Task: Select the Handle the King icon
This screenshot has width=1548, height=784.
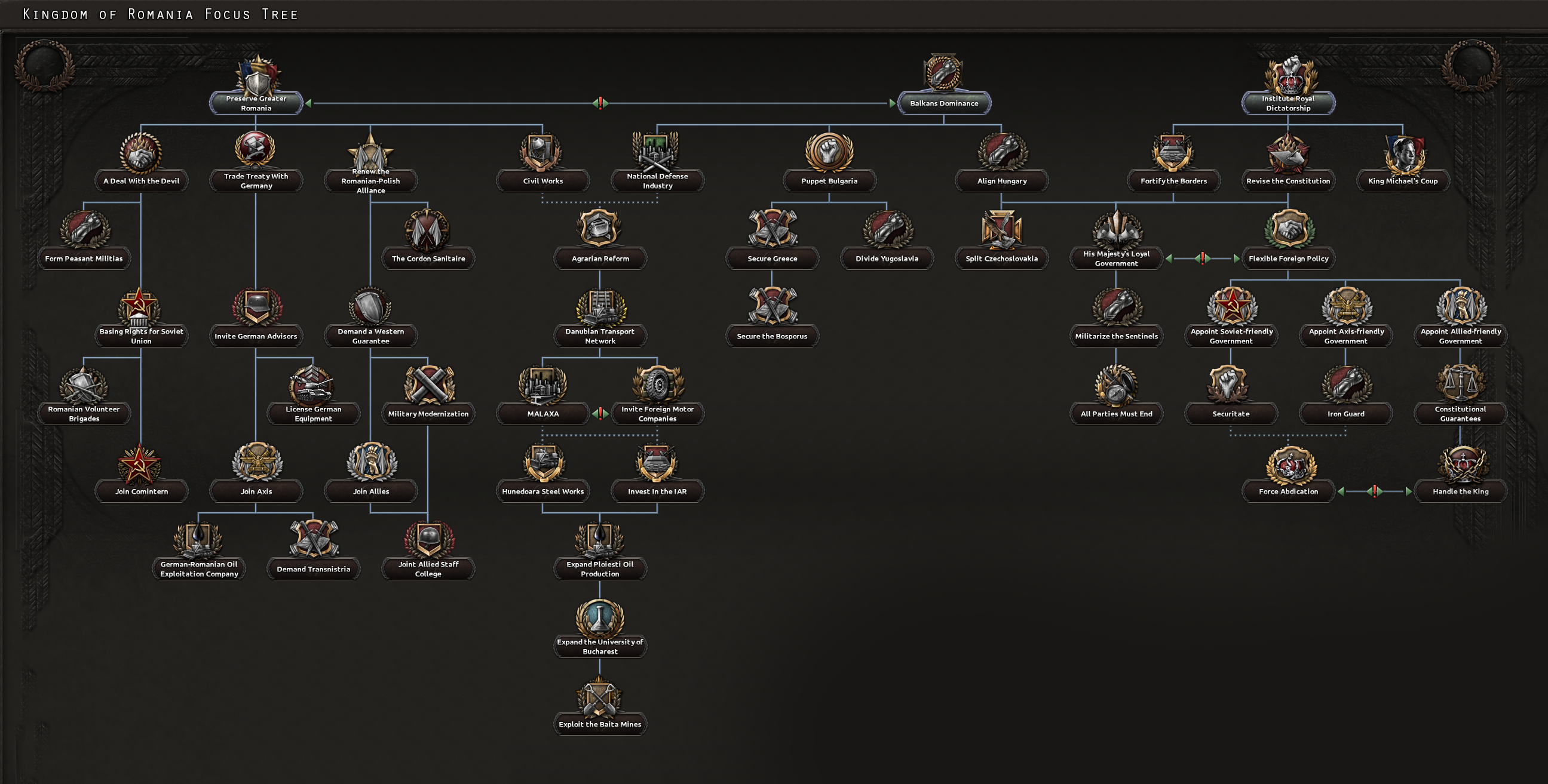Action: (1462, 464)
